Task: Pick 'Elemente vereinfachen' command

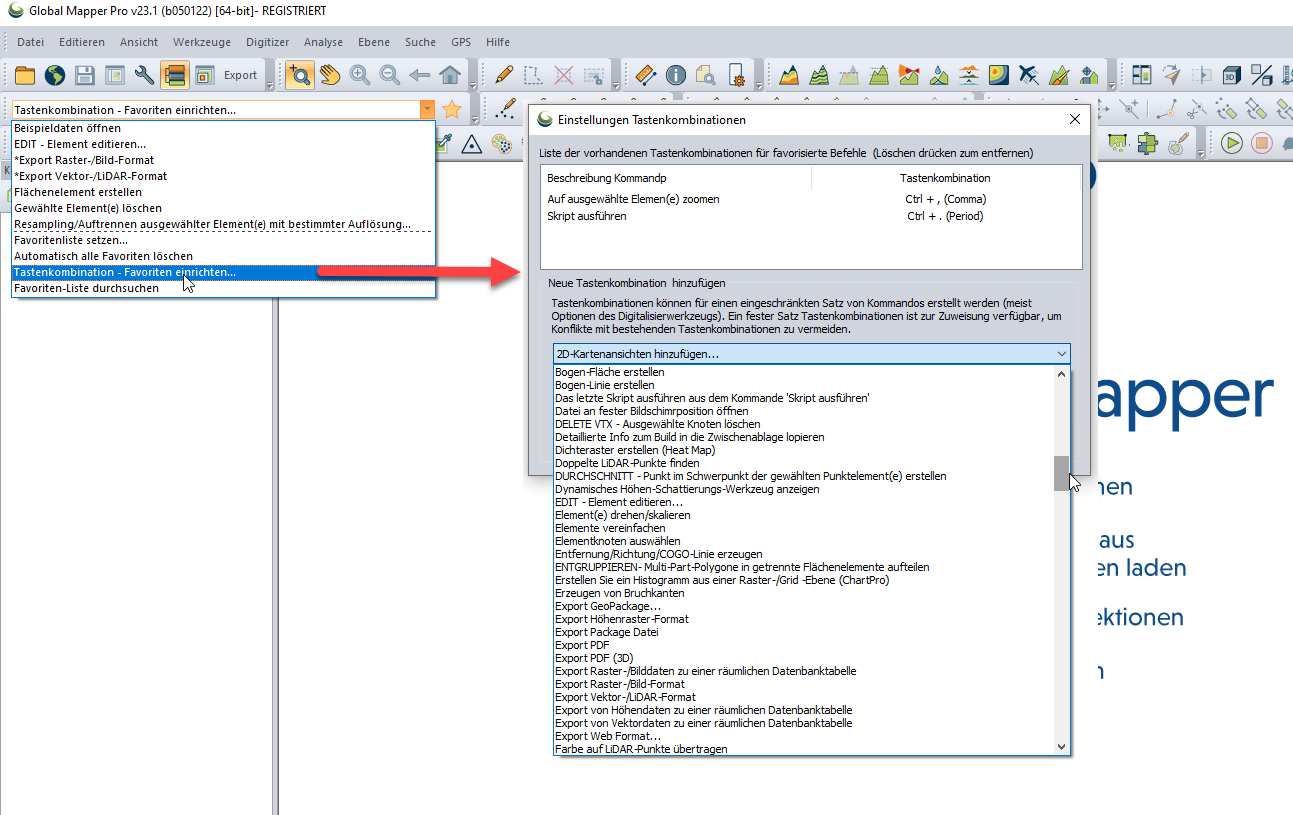Action: point(805,528)
